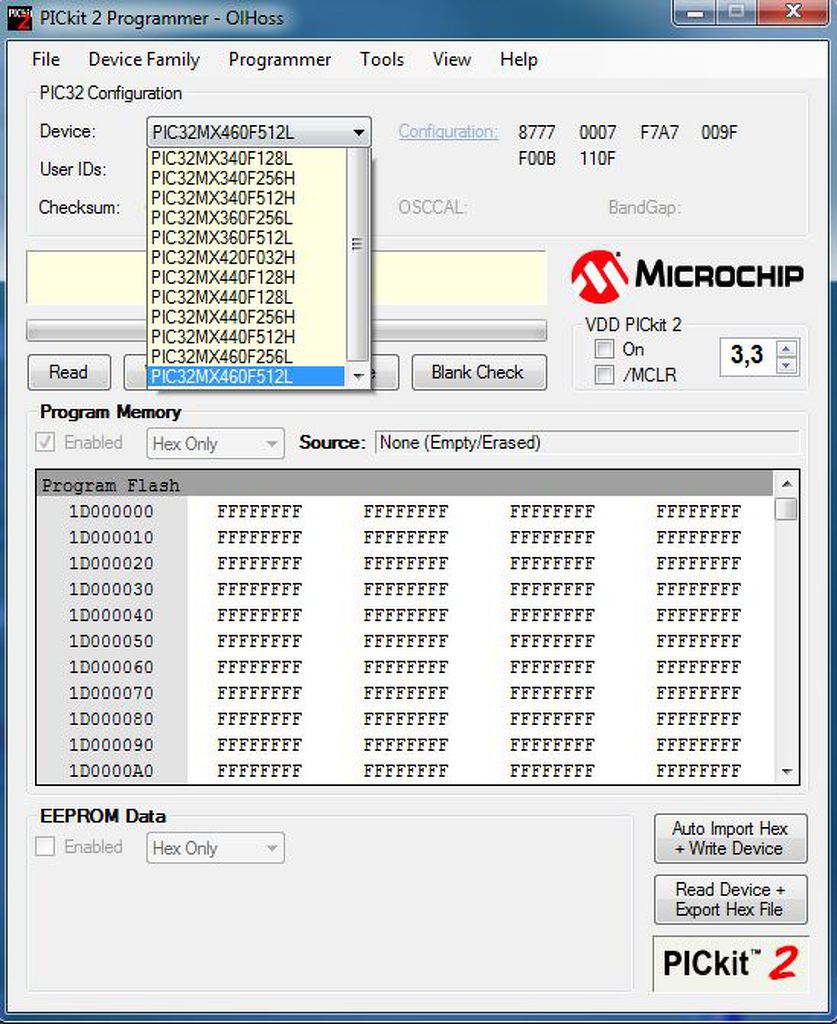Toggle the VDD On checkbox
This screenshot has height=1024, width=837.
coord(605,349)
